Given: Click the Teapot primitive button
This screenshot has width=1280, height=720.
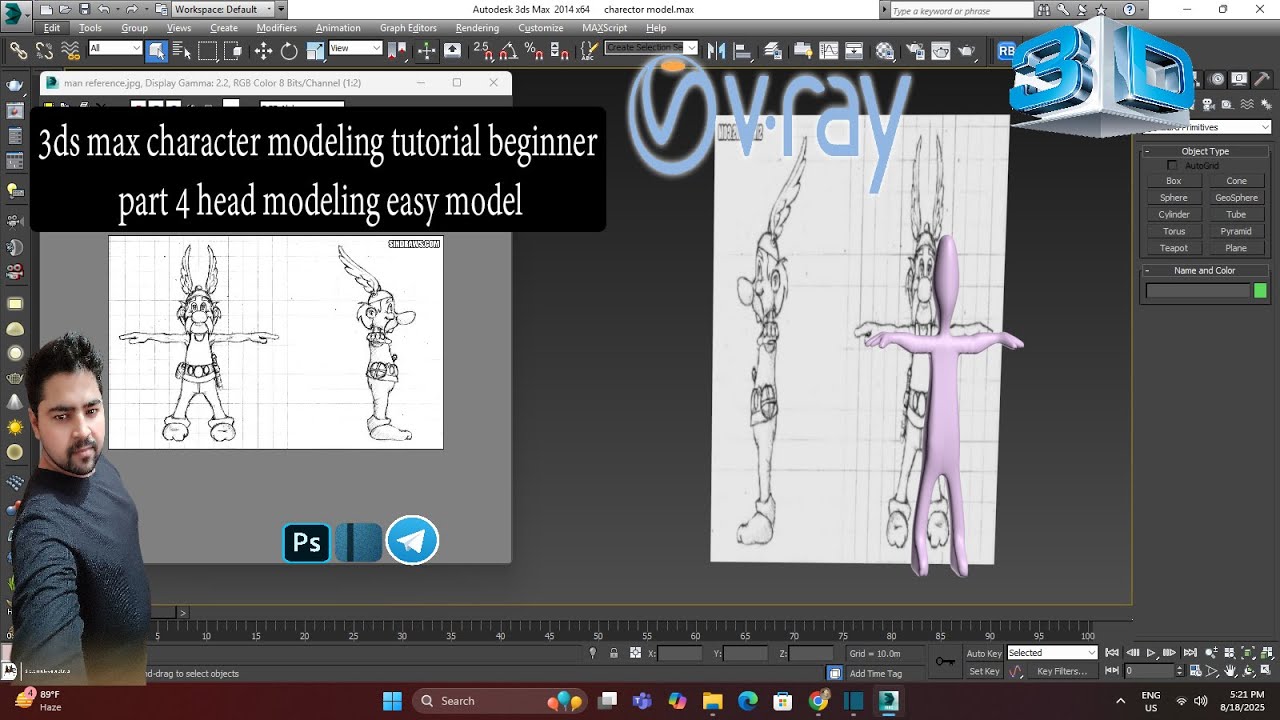Looking at the screenshot, I should [1174, 248].
